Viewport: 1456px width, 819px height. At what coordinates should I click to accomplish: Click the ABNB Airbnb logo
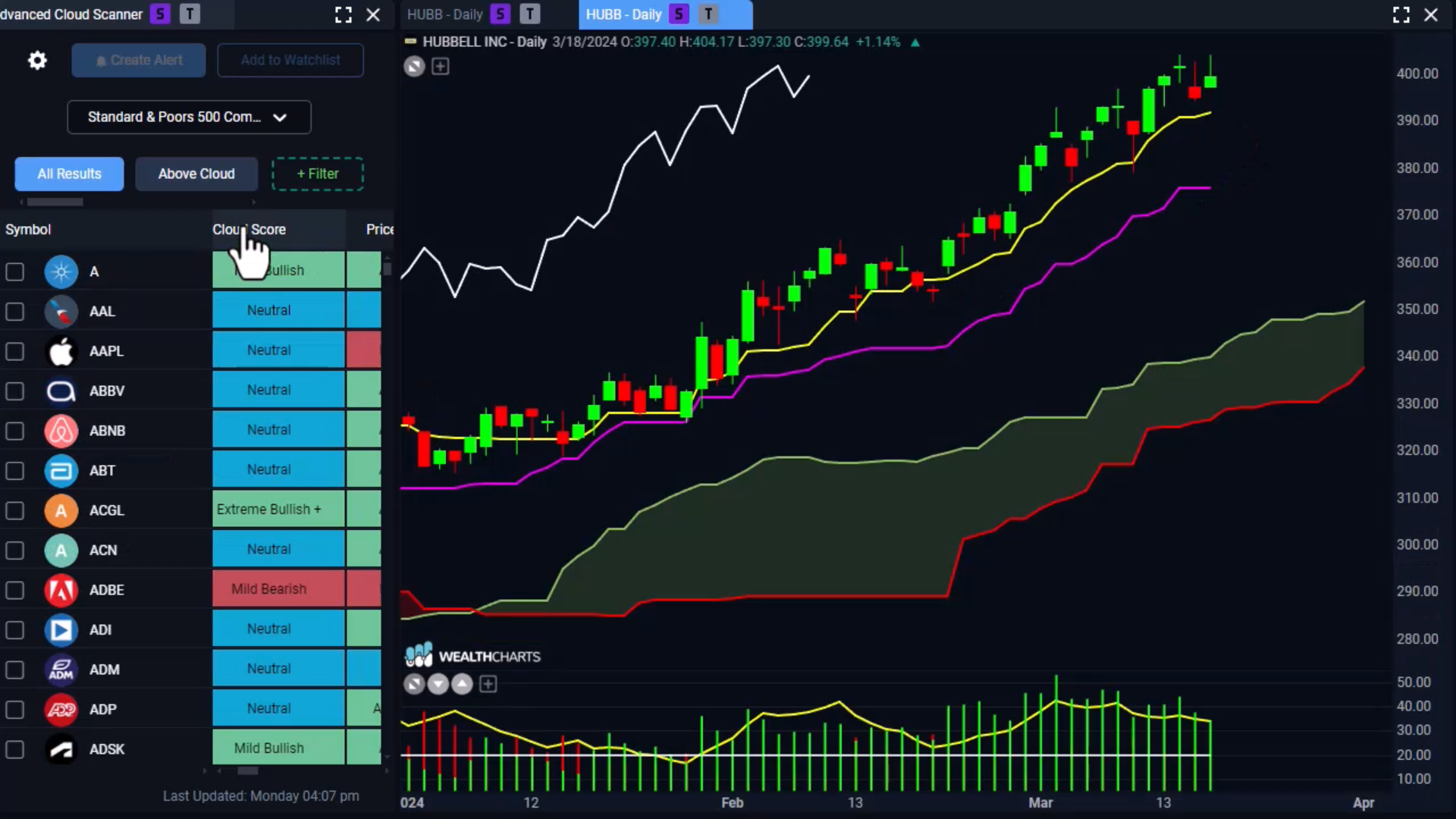[61, 431]
